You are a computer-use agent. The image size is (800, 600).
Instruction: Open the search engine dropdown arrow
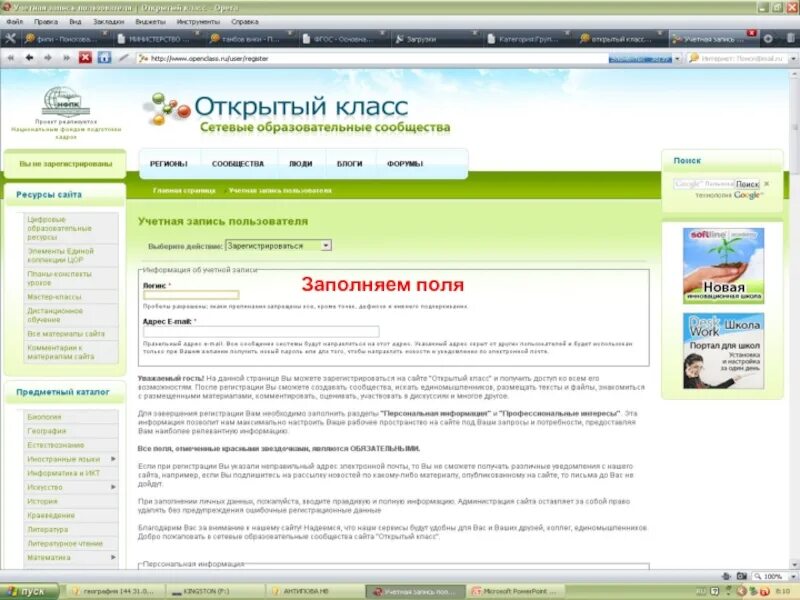tap(793, 59)
